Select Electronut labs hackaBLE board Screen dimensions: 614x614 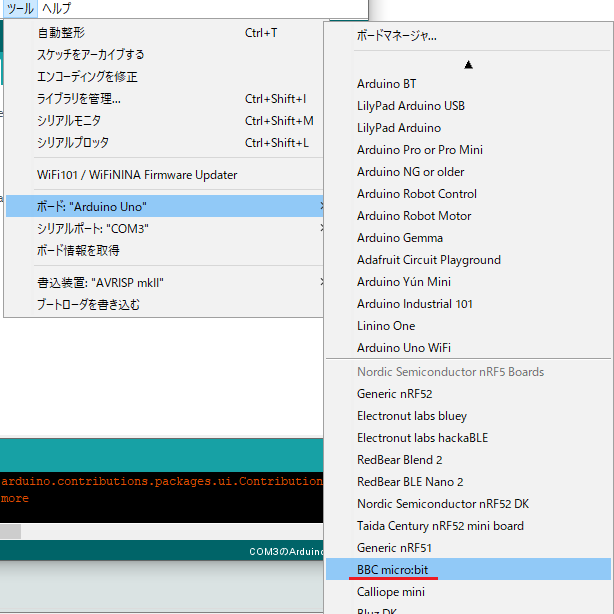coord(468,437)
